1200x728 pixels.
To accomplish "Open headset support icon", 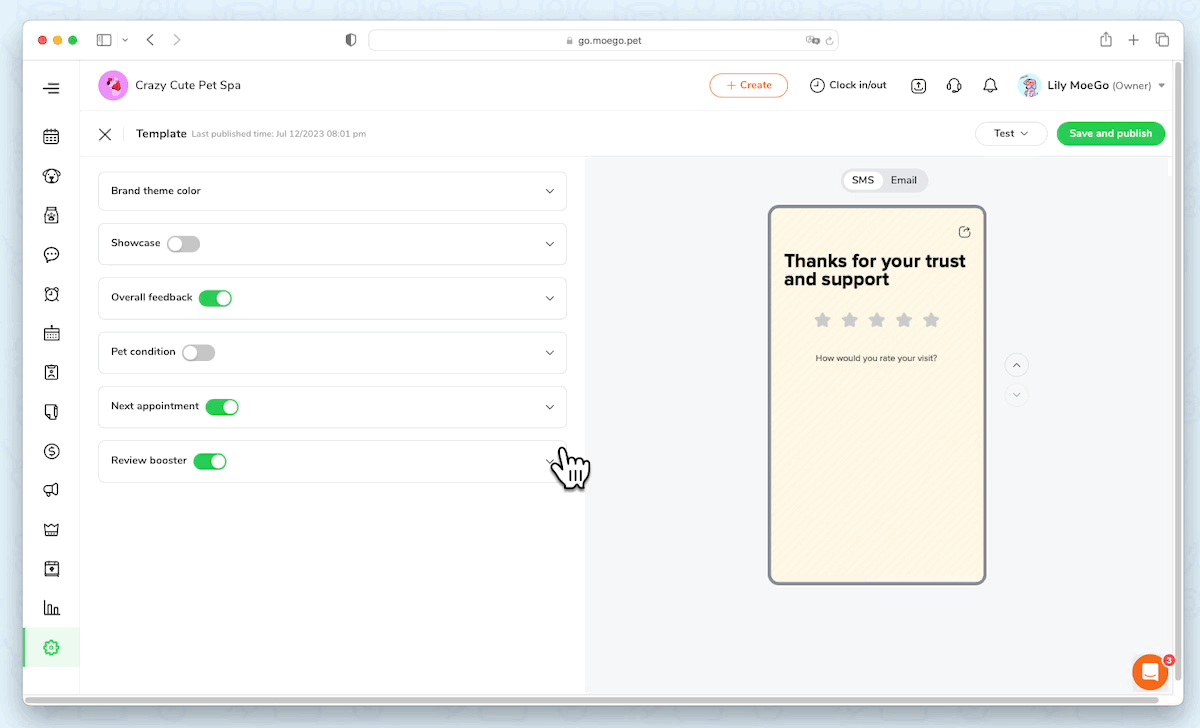I will [x=954, y=86].
